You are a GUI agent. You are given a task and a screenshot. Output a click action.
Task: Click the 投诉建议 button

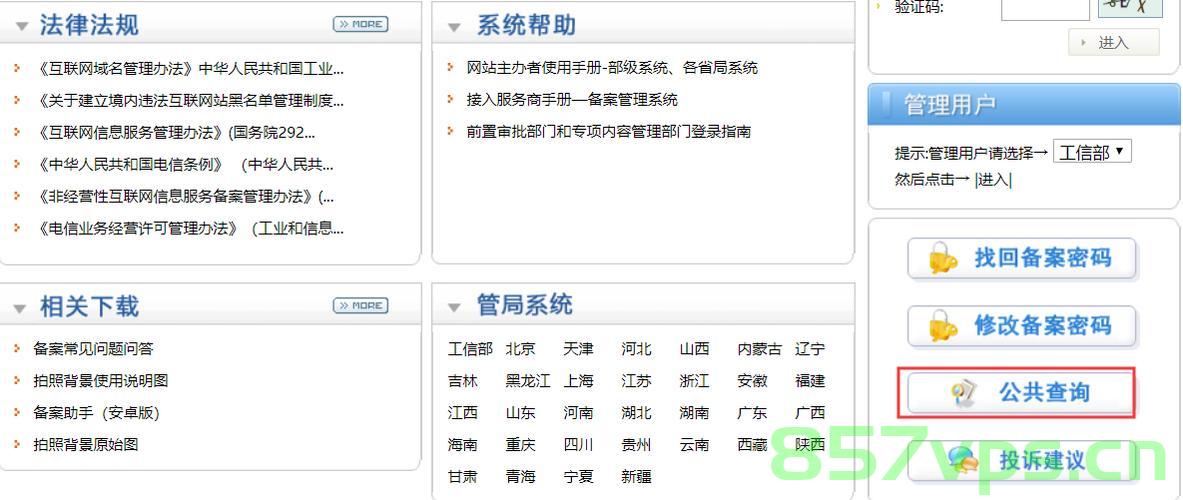coord(1022,460)
